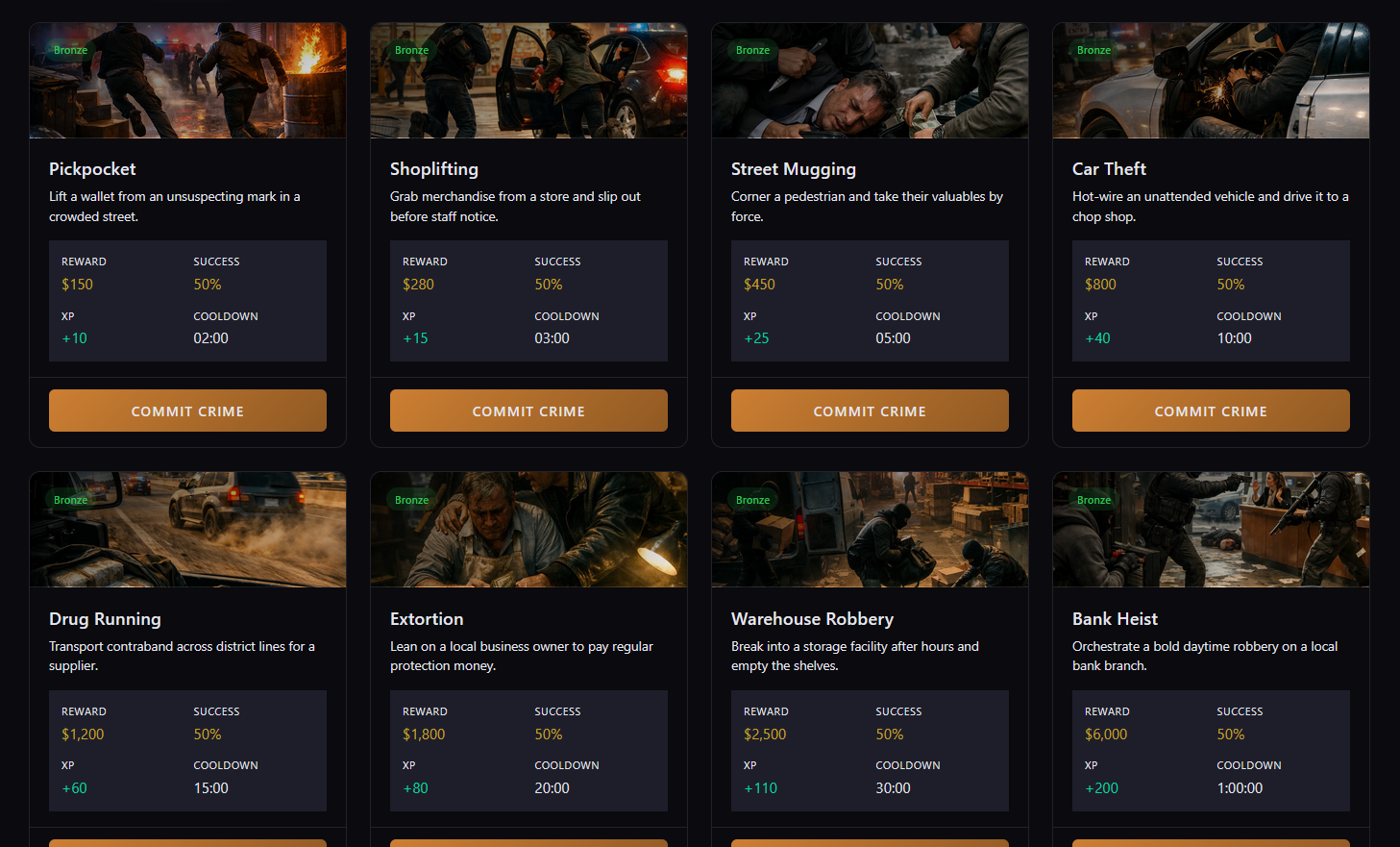1400x847 pixels.
Task: Click the Bronze tag on Bank Heist
Action: point(1093,500)
